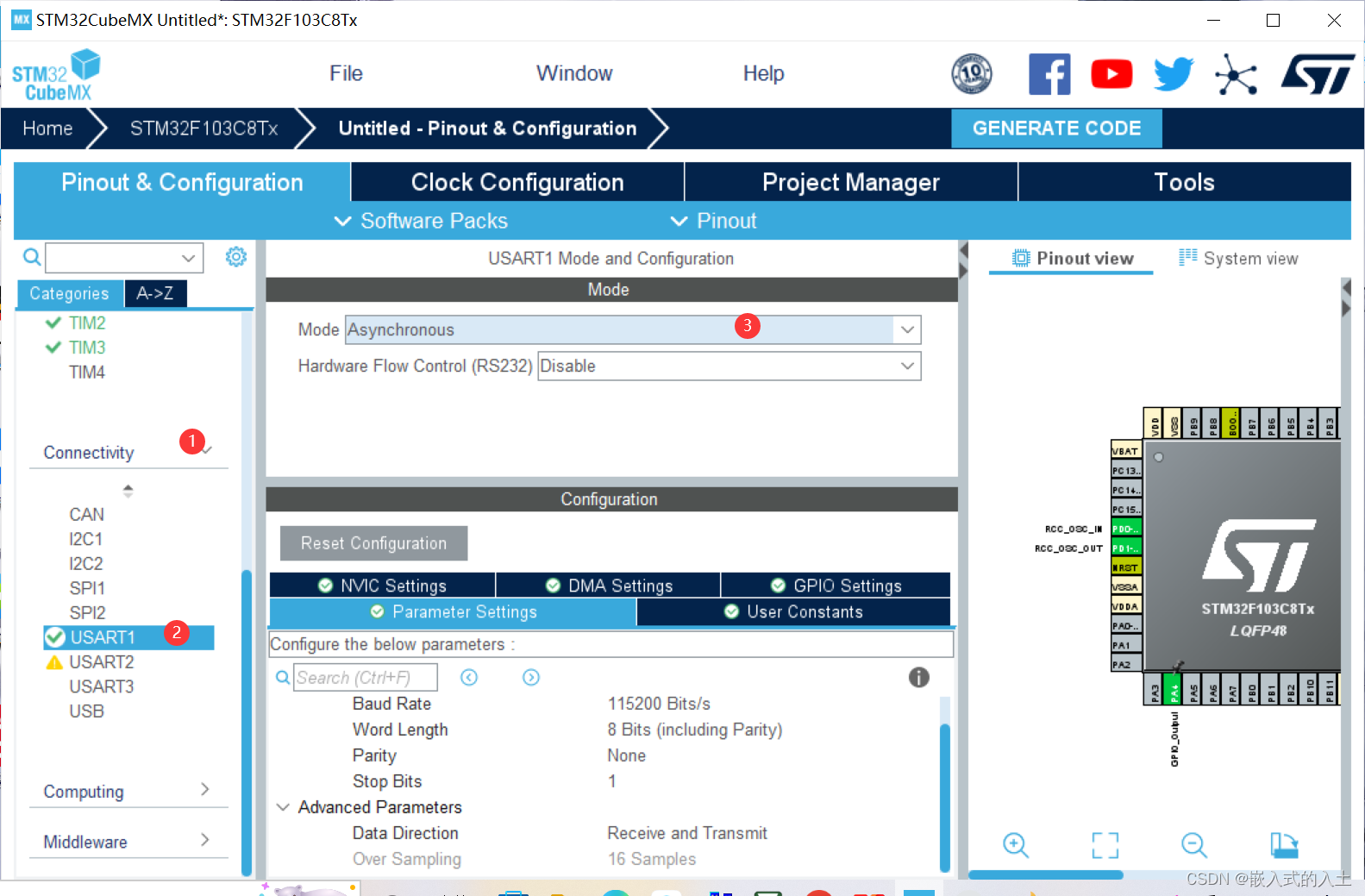Click the parameter search magnifier icon
This screenshot has height=896, width=1365.
point(283,678)
